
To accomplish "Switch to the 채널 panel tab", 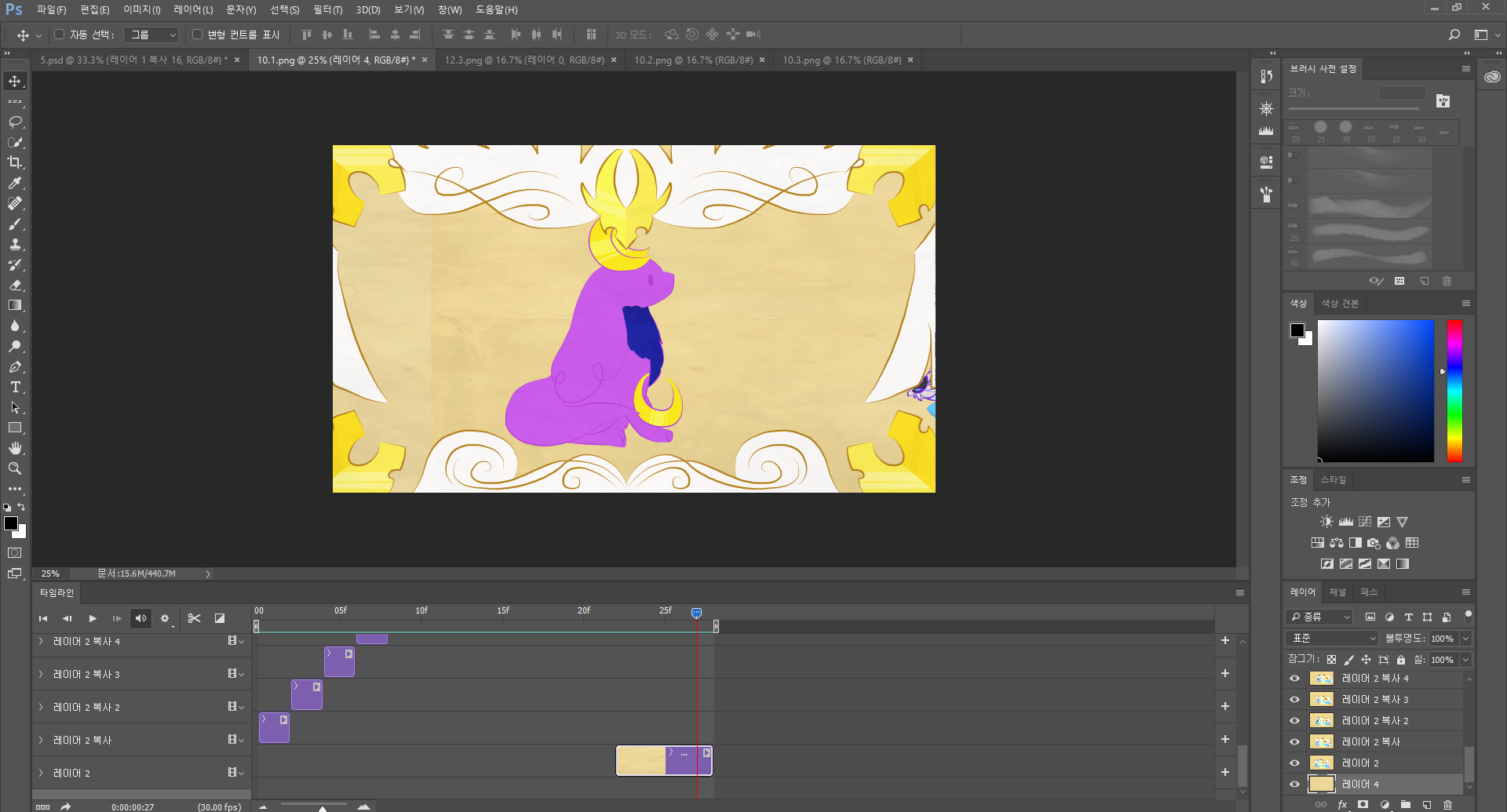I will pos(1337,592).
